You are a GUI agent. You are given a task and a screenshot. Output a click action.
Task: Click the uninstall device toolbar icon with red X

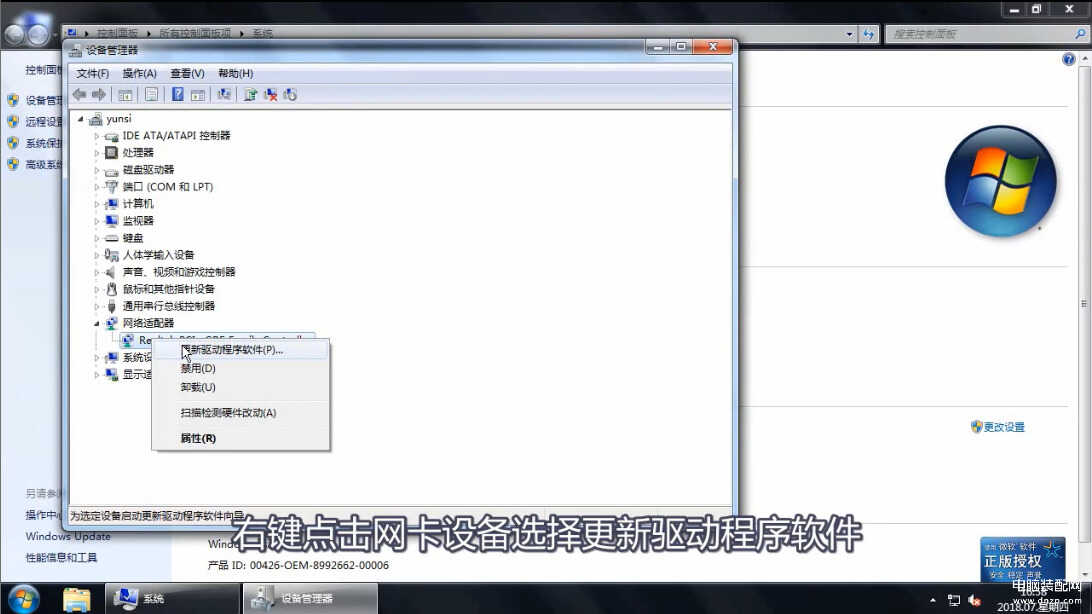tap(270, 95)
